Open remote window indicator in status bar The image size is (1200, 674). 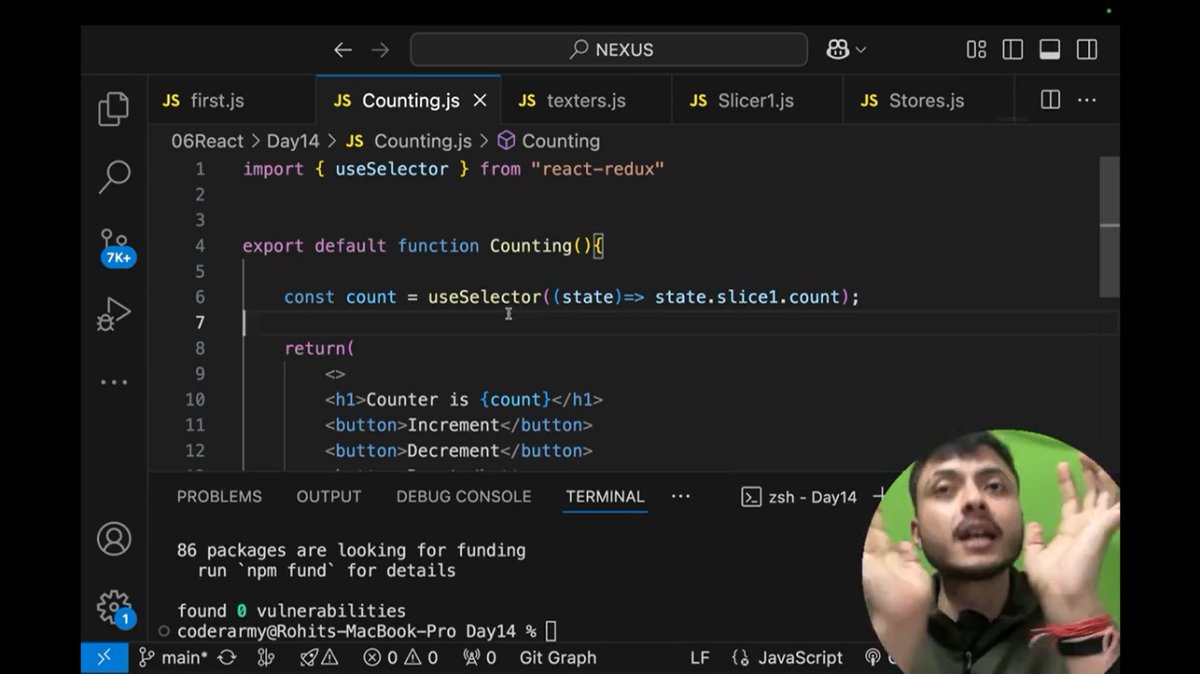104,657
